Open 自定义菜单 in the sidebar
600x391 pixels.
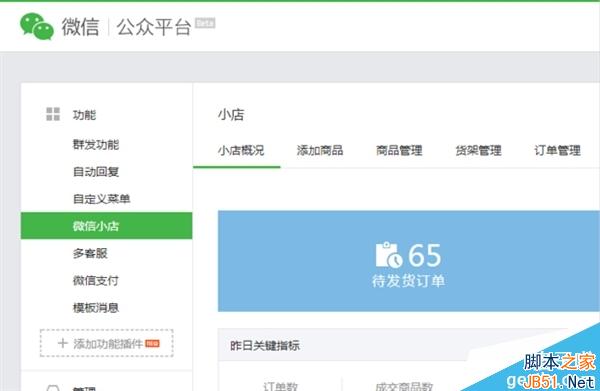point(102,199)
